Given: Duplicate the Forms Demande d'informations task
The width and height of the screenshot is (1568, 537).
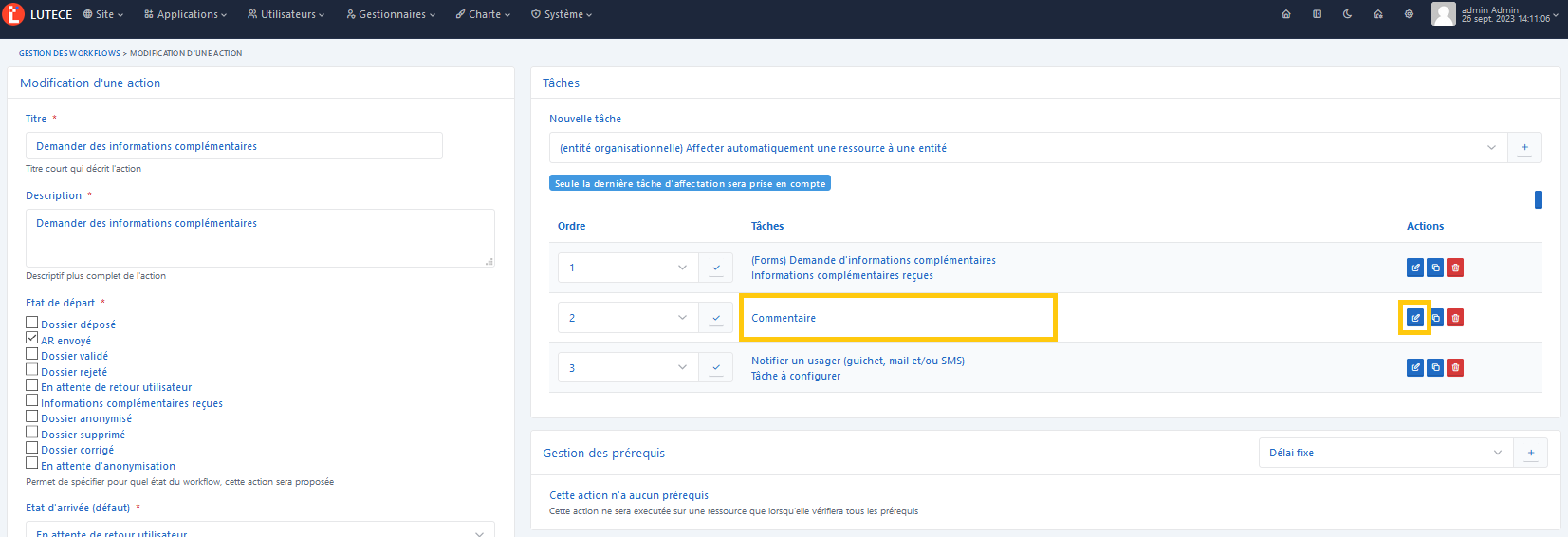Looking at the screenshot, I should (x=1435, y=268).
